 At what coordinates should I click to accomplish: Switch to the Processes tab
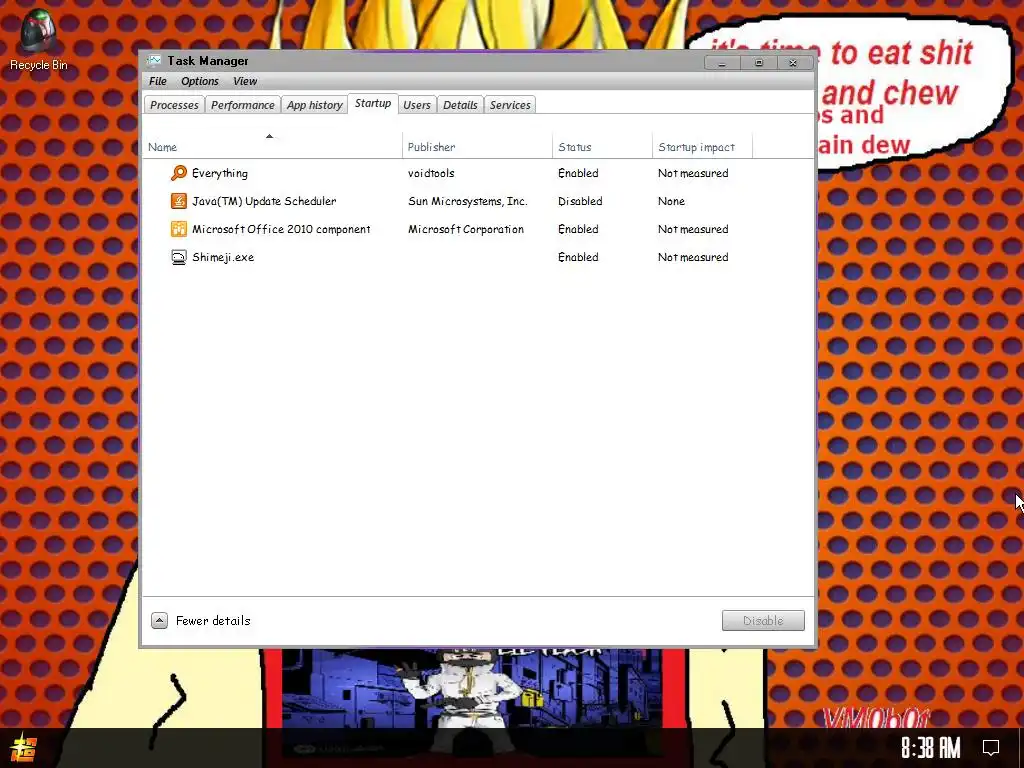174,105
